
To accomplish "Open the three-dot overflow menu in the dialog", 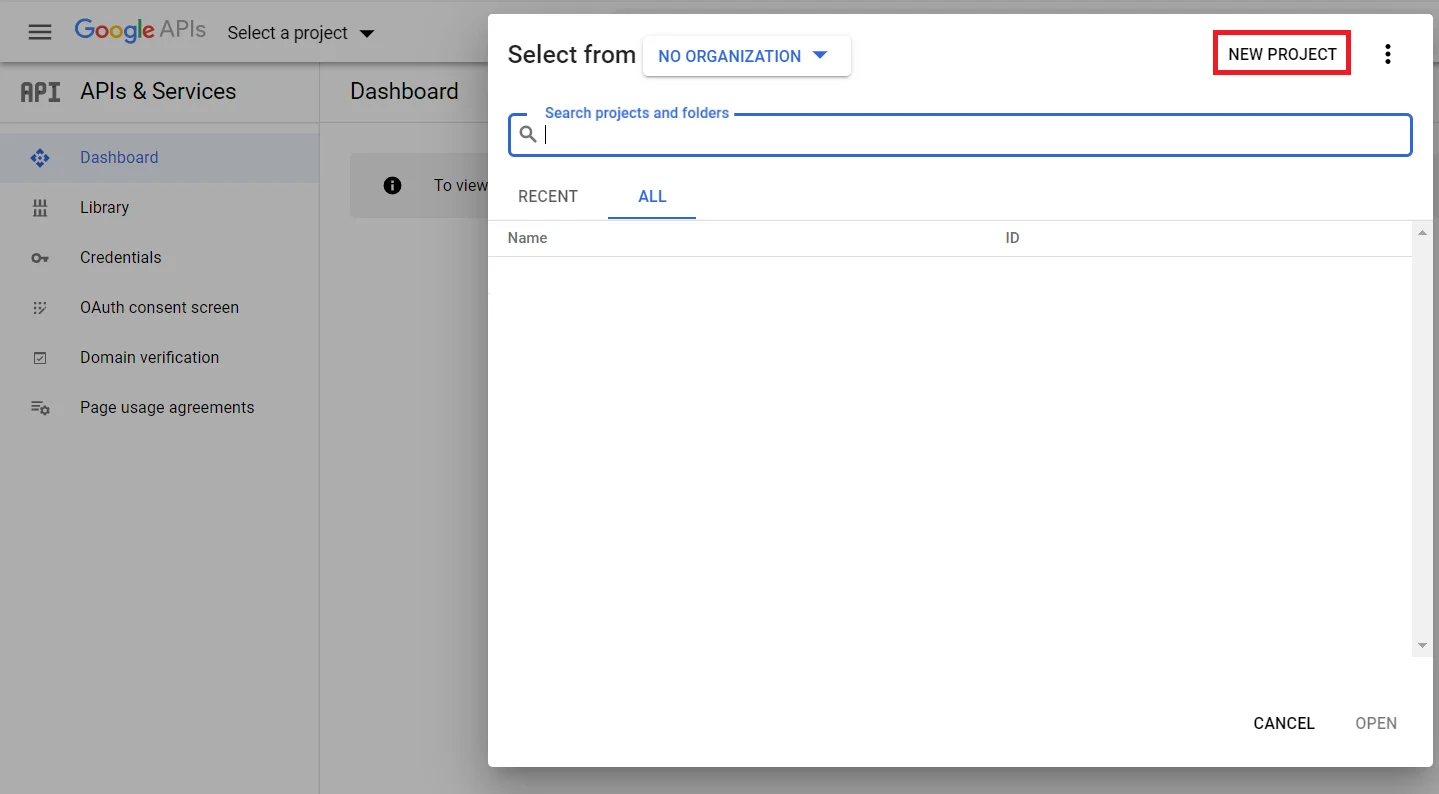I will coord(1388,55).
